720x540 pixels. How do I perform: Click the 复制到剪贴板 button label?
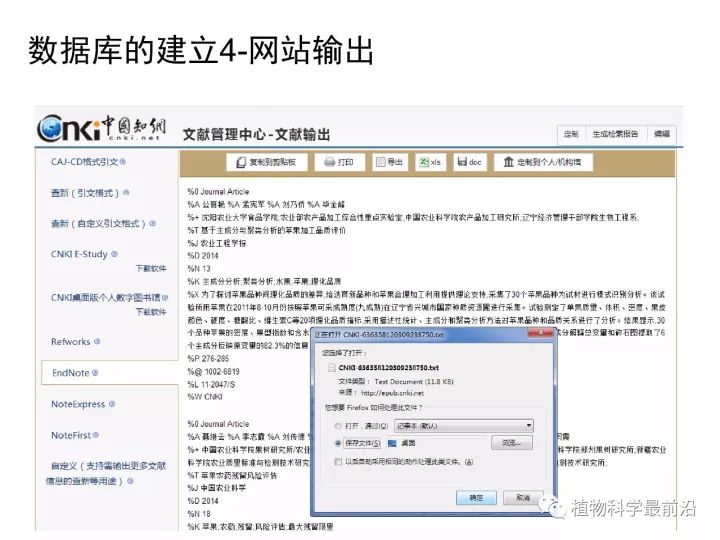click(x=272, y=162)
